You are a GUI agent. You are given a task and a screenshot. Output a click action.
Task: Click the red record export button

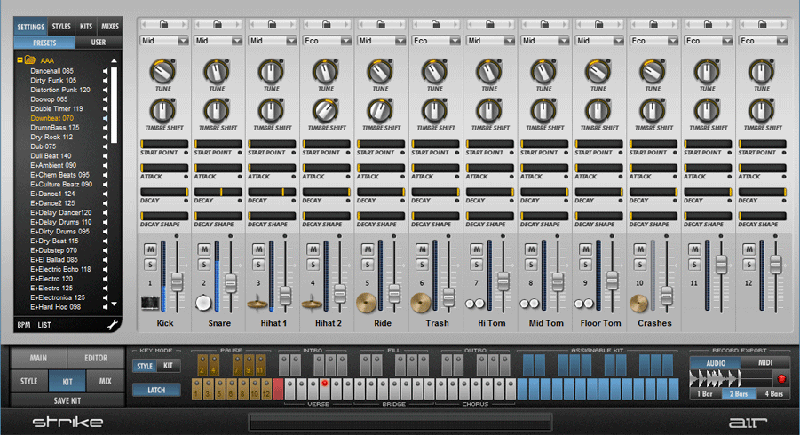click(x=781, y=379)
